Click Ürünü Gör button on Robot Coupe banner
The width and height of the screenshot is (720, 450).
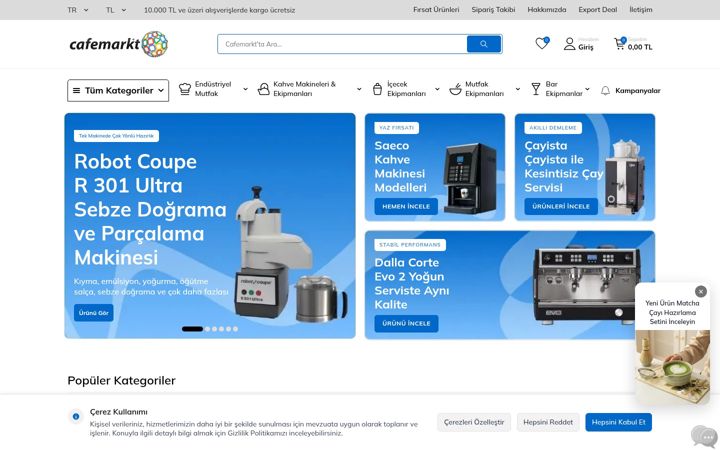(94, 313)
